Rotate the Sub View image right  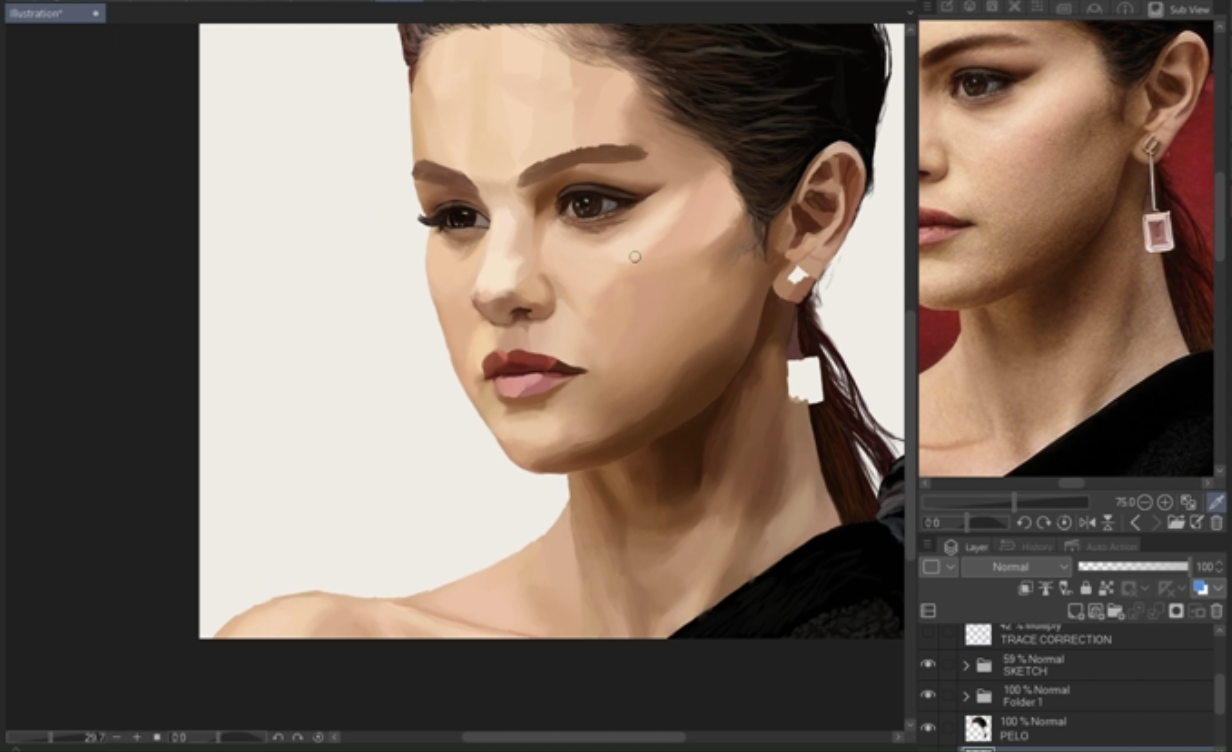1044,523
